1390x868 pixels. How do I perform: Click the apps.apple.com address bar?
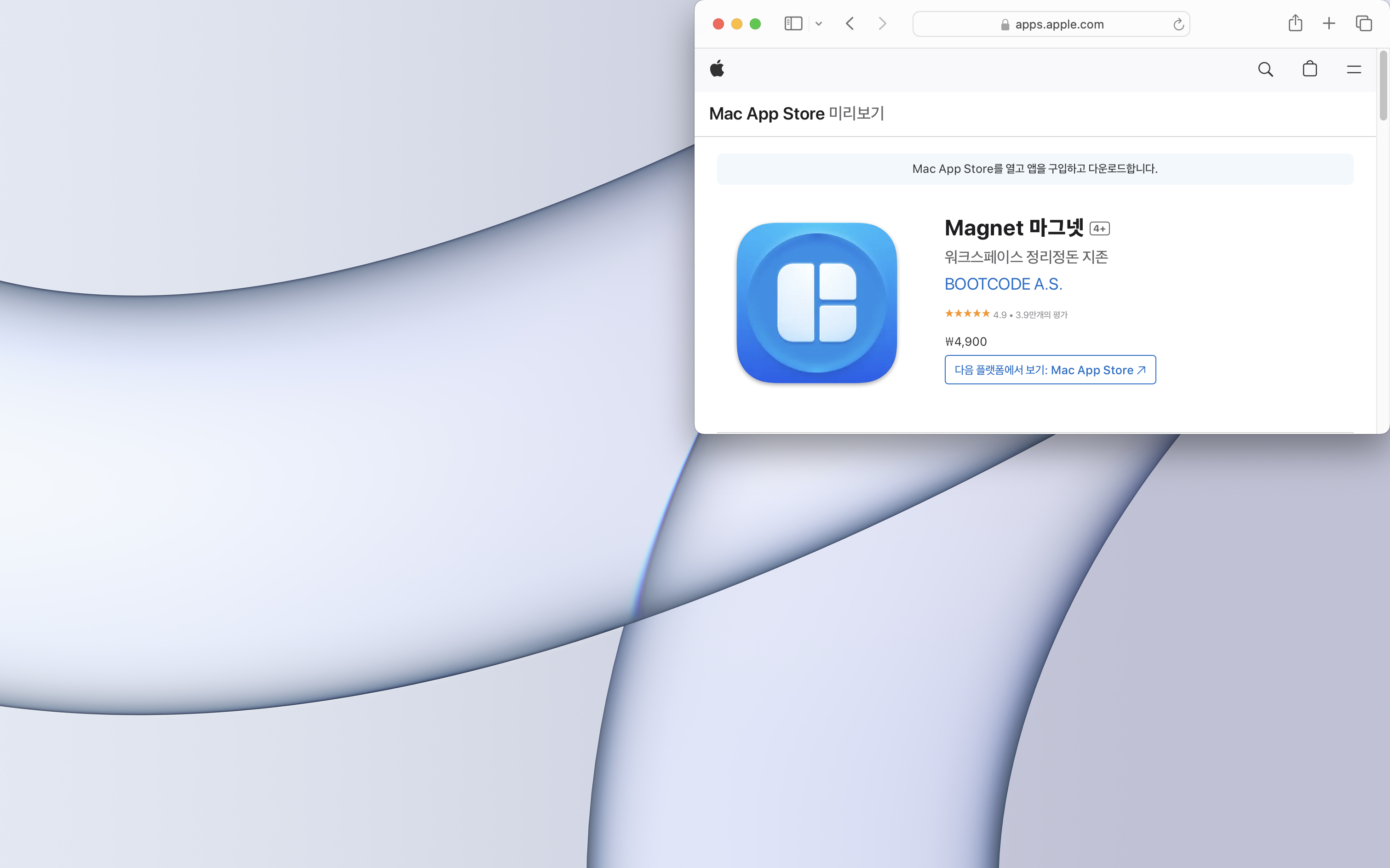coord(1051,24)
